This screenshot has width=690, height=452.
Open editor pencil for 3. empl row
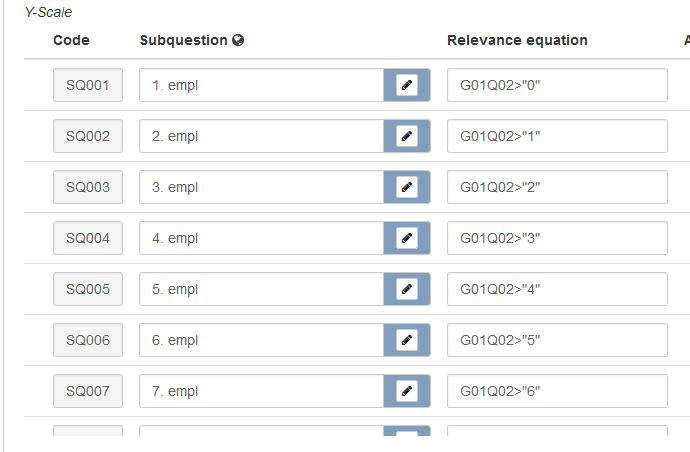pos(406,187)
